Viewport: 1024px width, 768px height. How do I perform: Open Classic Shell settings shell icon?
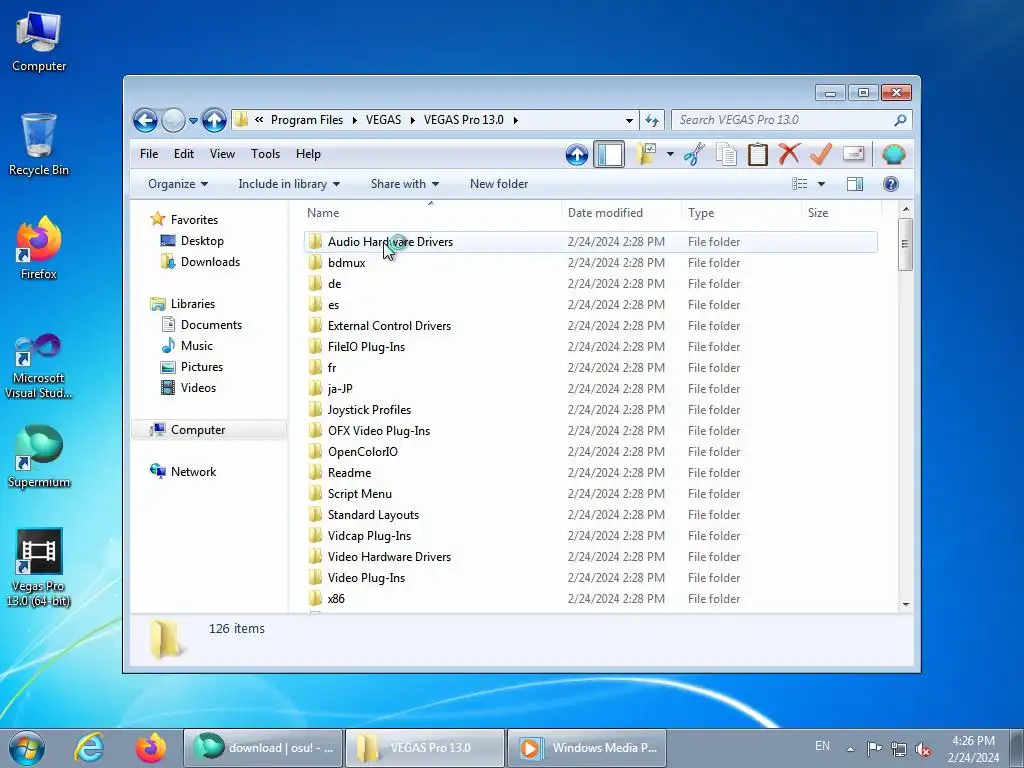pyautogui.click(x=893, y=155)
